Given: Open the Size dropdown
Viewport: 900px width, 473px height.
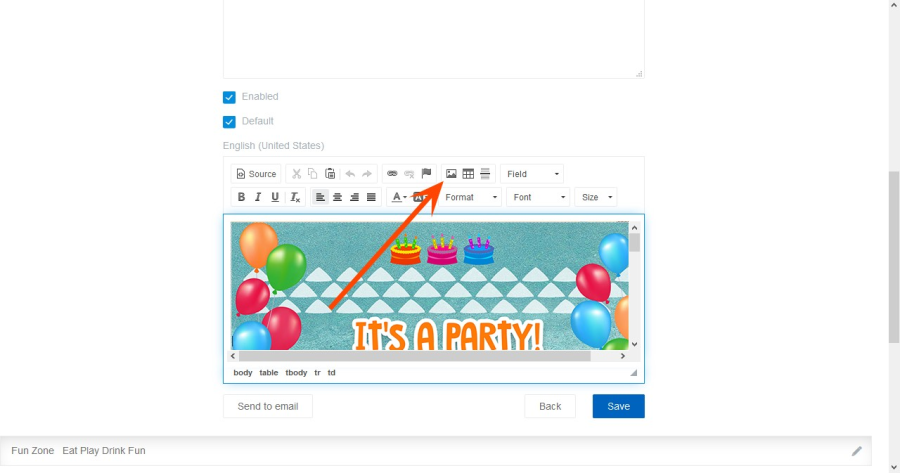Looking at the screenshot, I should point(595,198).
